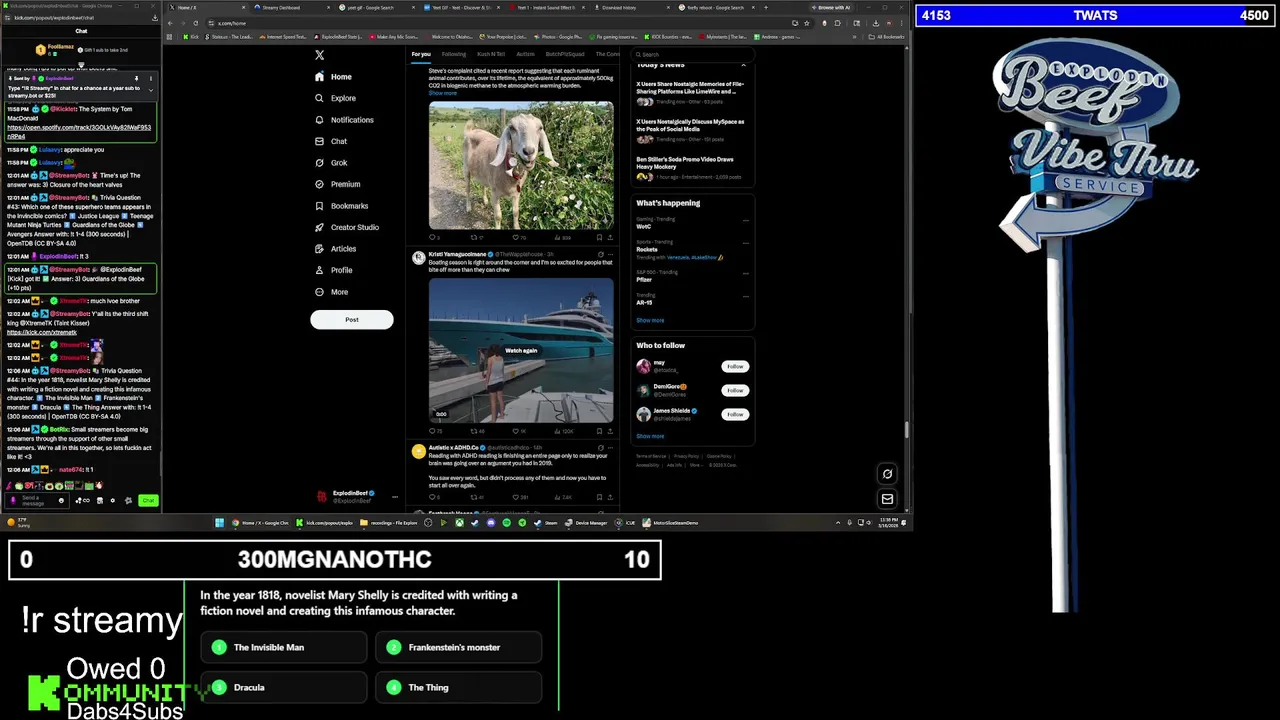1280x720 pixels.
Task: Click the X page vertical scrollbar
Action: (907, 430)
